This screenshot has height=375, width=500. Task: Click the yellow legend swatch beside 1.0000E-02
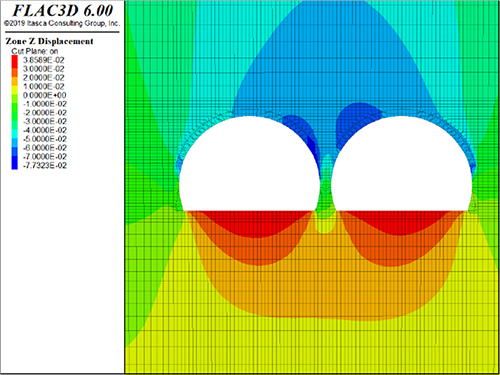click(x=15, y=90)
